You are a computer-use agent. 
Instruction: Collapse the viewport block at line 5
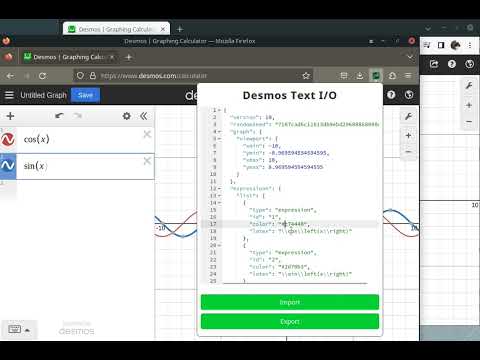pyautogui.click(x=219, y=139)
